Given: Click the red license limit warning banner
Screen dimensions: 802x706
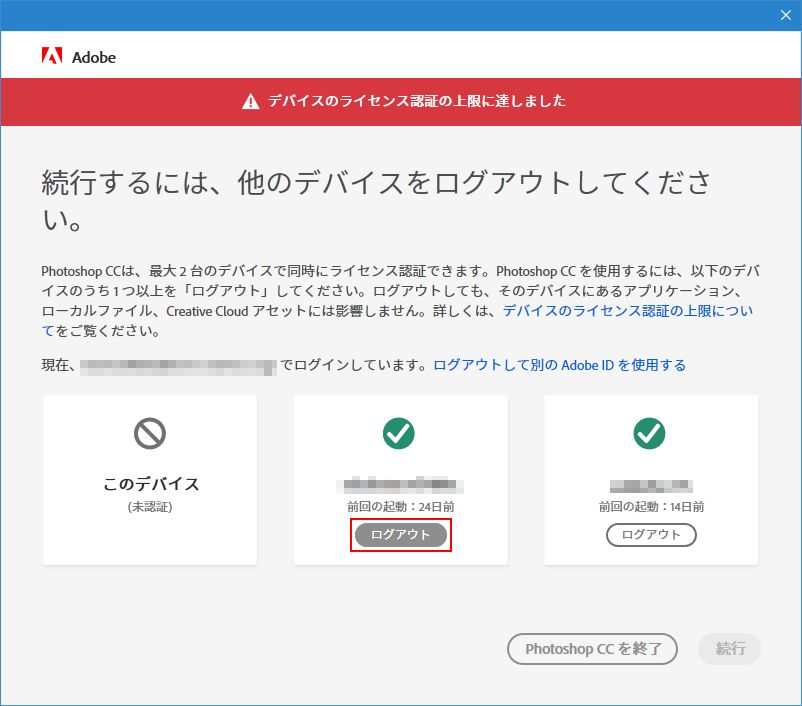Looking at the screenshot, I should [401, 100].
